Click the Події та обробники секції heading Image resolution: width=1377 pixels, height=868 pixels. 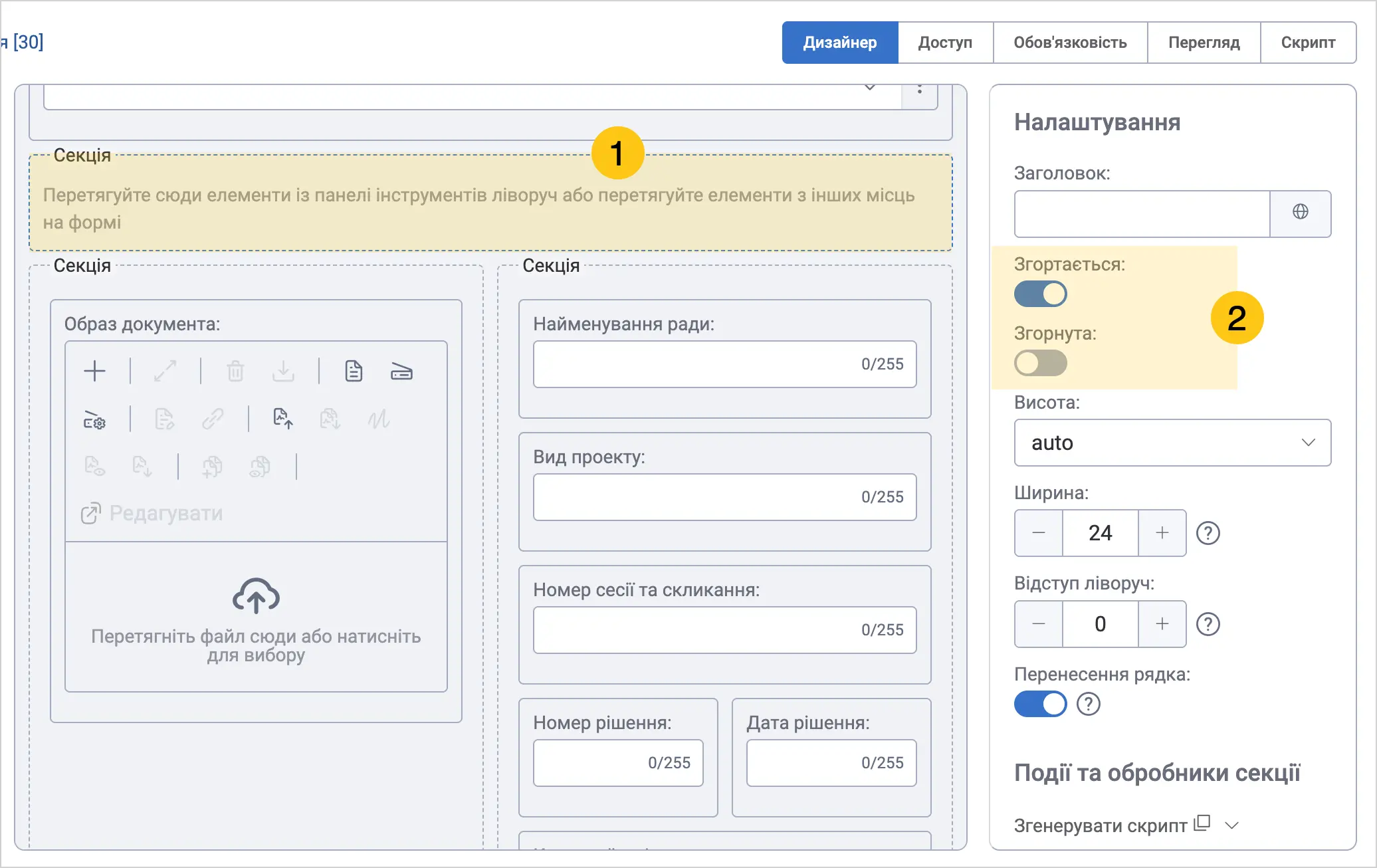(x=1157, y=773)
